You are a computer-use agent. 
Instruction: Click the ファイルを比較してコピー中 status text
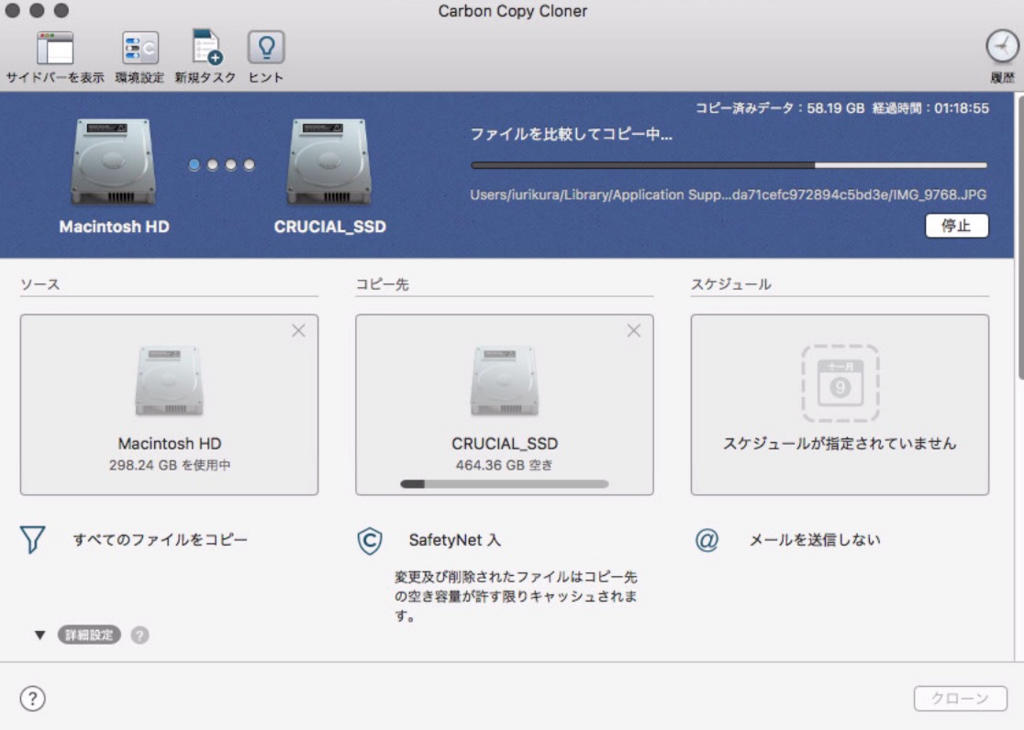(x=571, y=135)
